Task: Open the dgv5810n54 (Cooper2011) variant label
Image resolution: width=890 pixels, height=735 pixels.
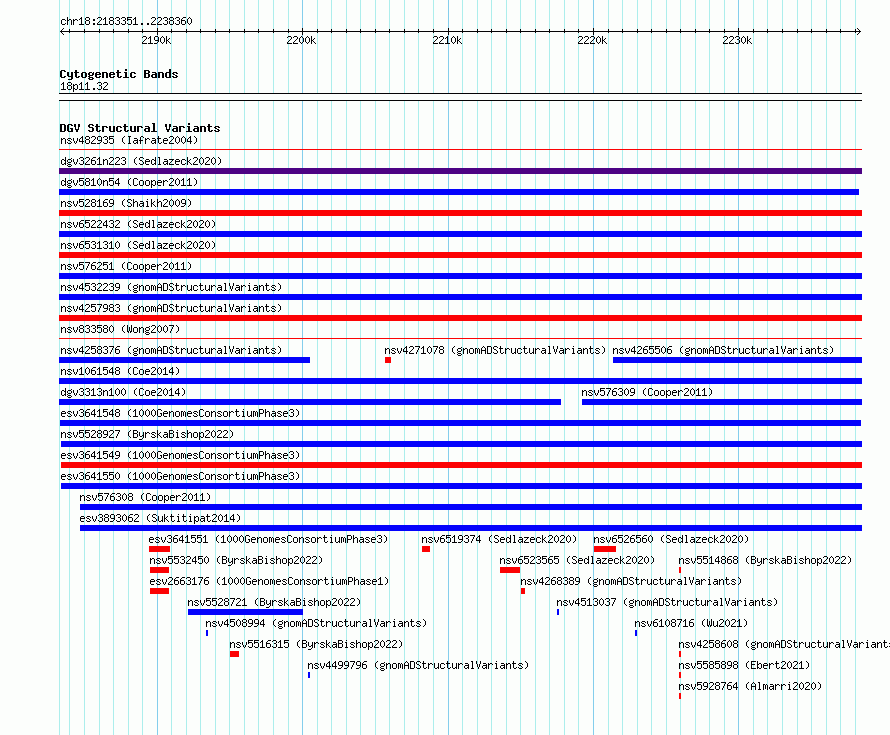Action: coord(129,182)
